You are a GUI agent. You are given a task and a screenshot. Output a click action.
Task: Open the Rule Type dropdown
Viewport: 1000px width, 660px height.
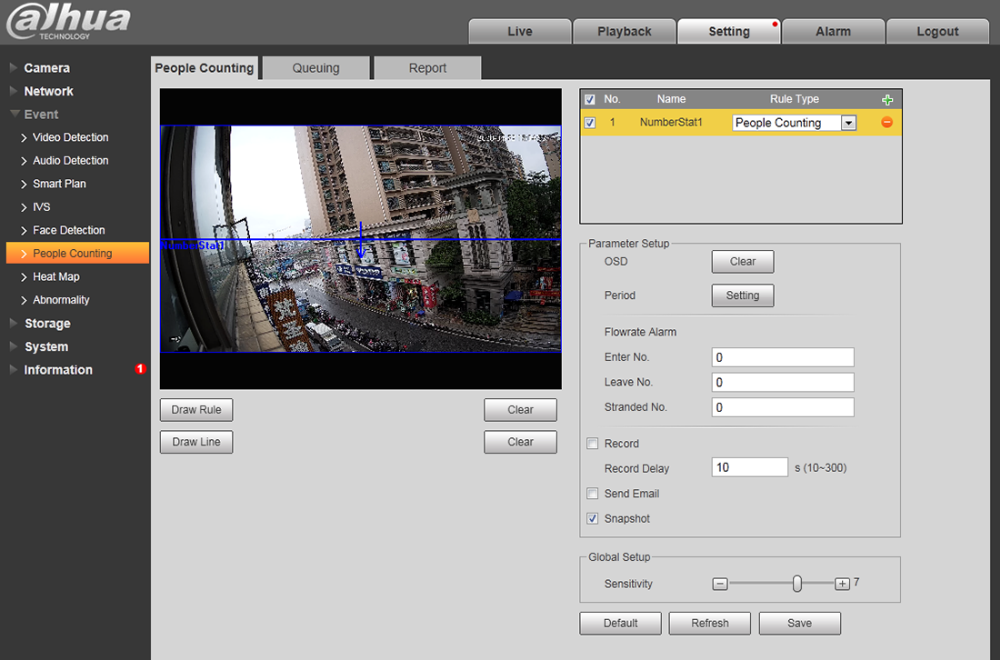848,123
